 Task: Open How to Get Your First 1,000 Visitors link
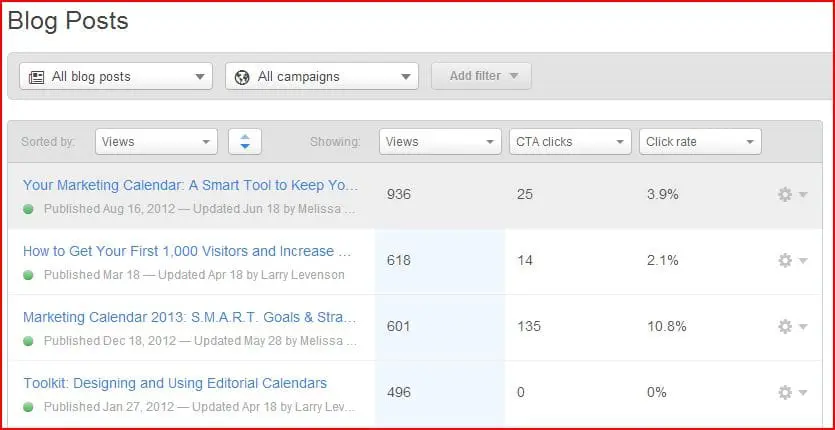[187, 251]
